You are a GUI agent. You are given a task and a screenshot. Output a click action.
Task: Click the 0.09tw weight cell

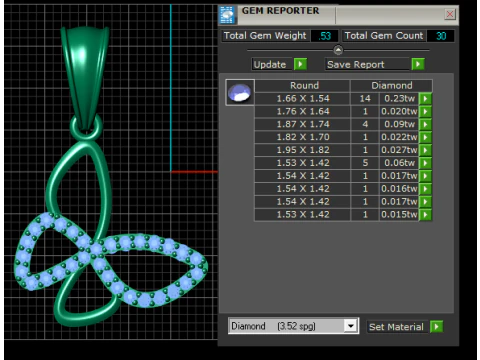pos(399,124)
